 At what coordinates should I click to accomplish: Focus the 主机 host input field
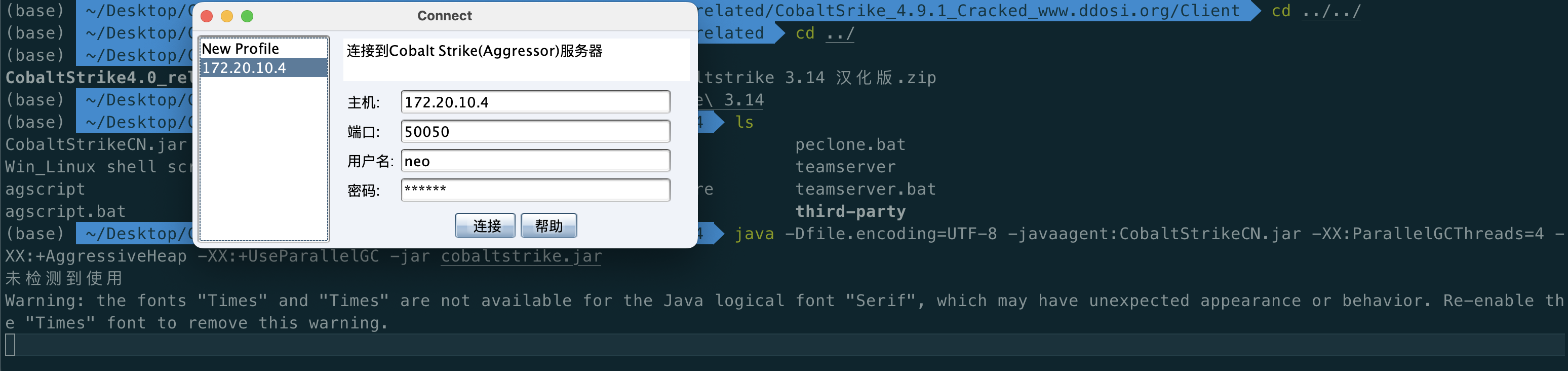point(535,102)
